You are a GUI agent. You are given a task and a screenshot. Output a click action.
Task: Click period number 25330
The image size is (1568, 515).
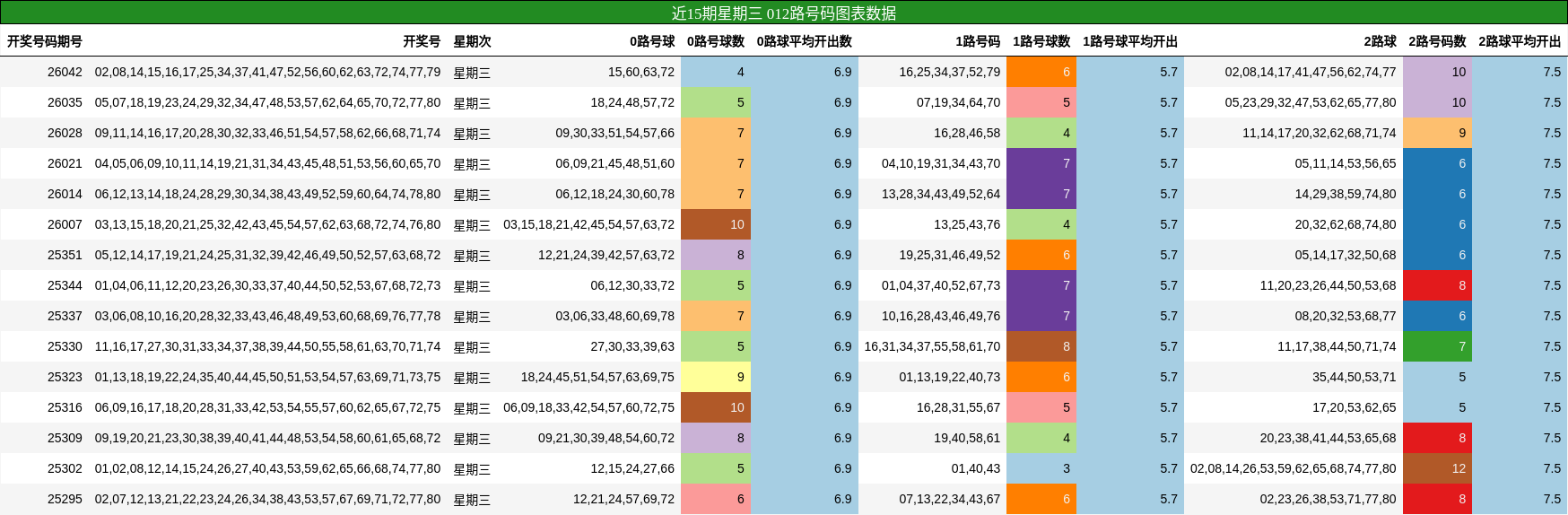(x=65, y=346)
